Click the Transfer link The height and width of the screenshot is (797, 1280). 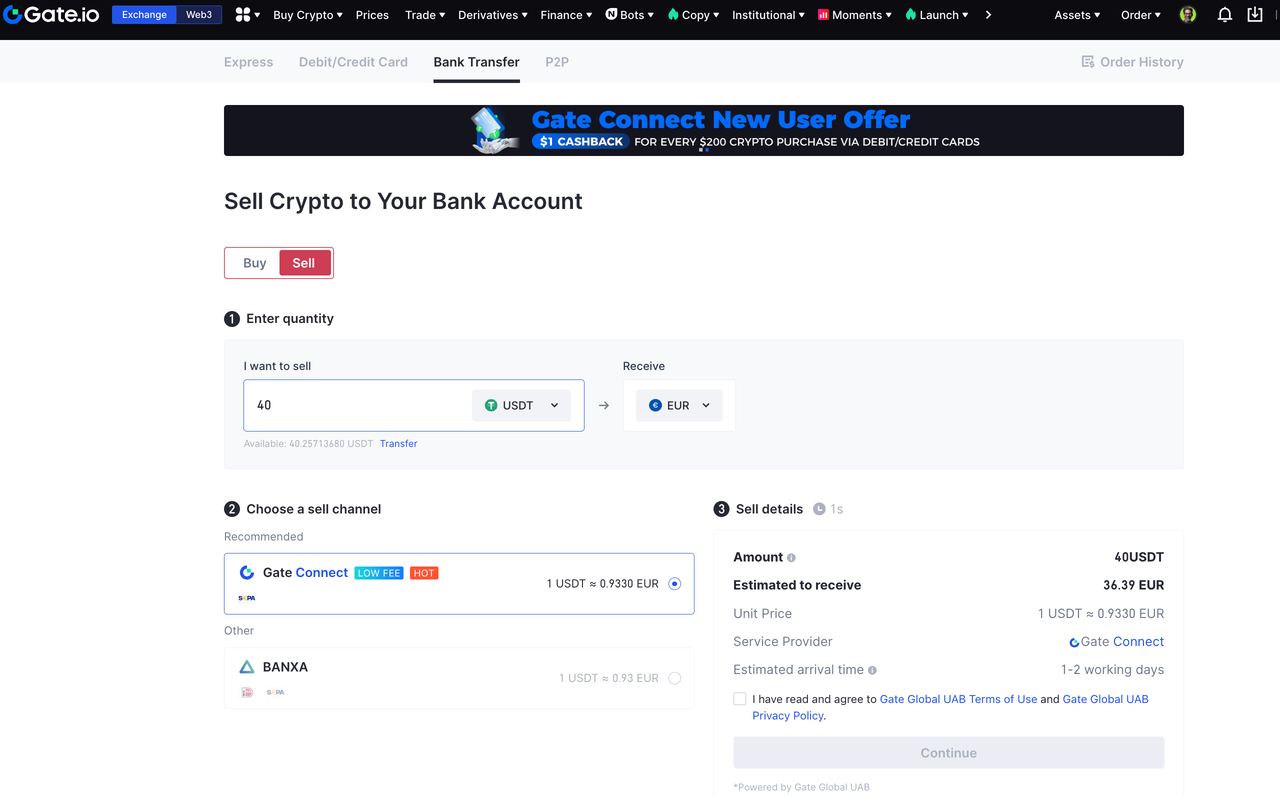point(398,444)
